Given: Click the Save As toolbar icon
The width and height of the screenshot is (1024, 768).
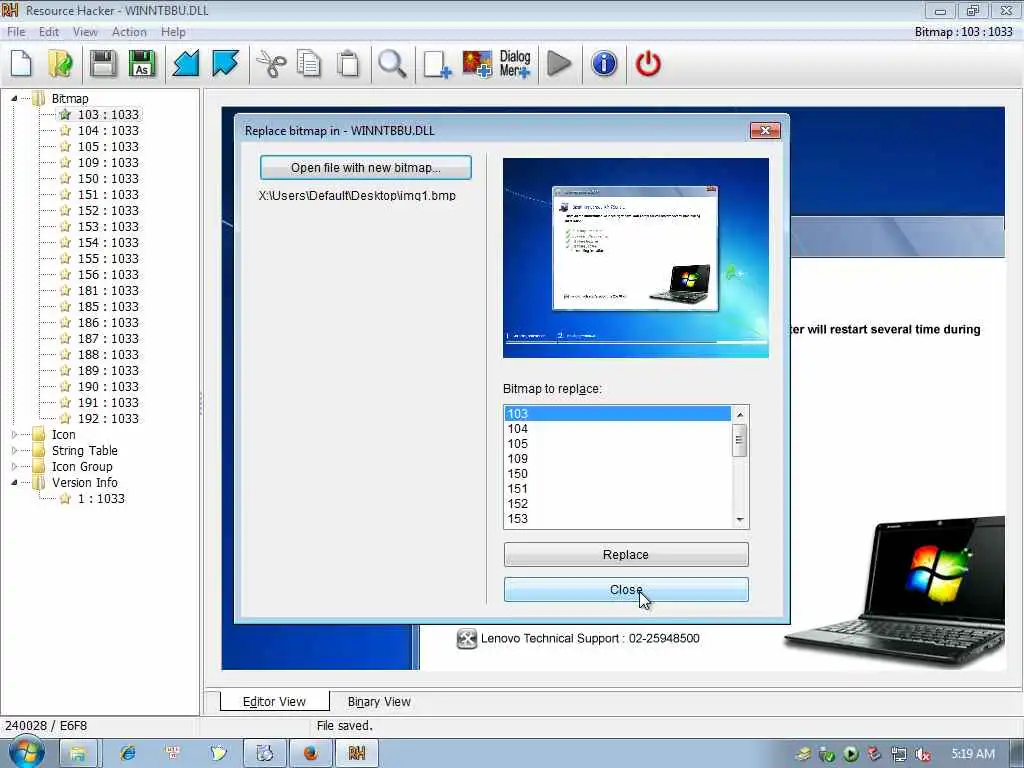Looking at the screenshot, I should (x=142, y=64).
